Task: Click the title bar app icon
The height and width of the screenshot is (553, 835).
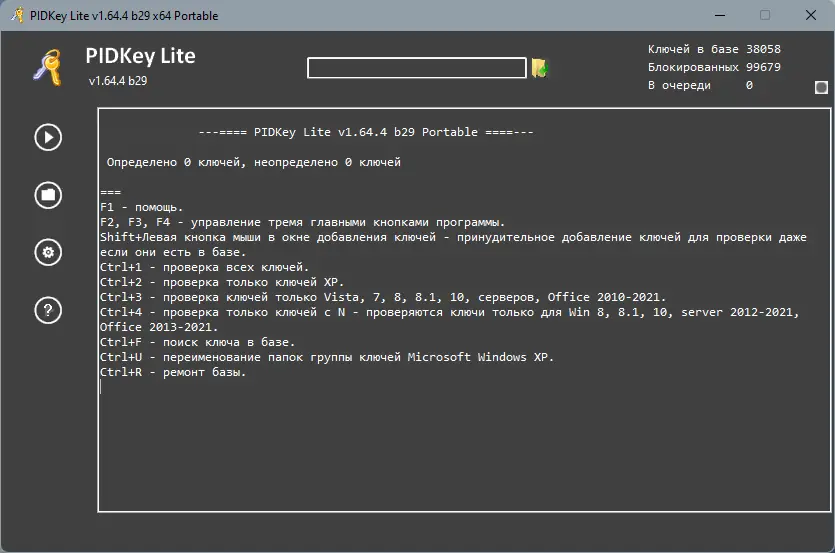Action: pos(18,15)
